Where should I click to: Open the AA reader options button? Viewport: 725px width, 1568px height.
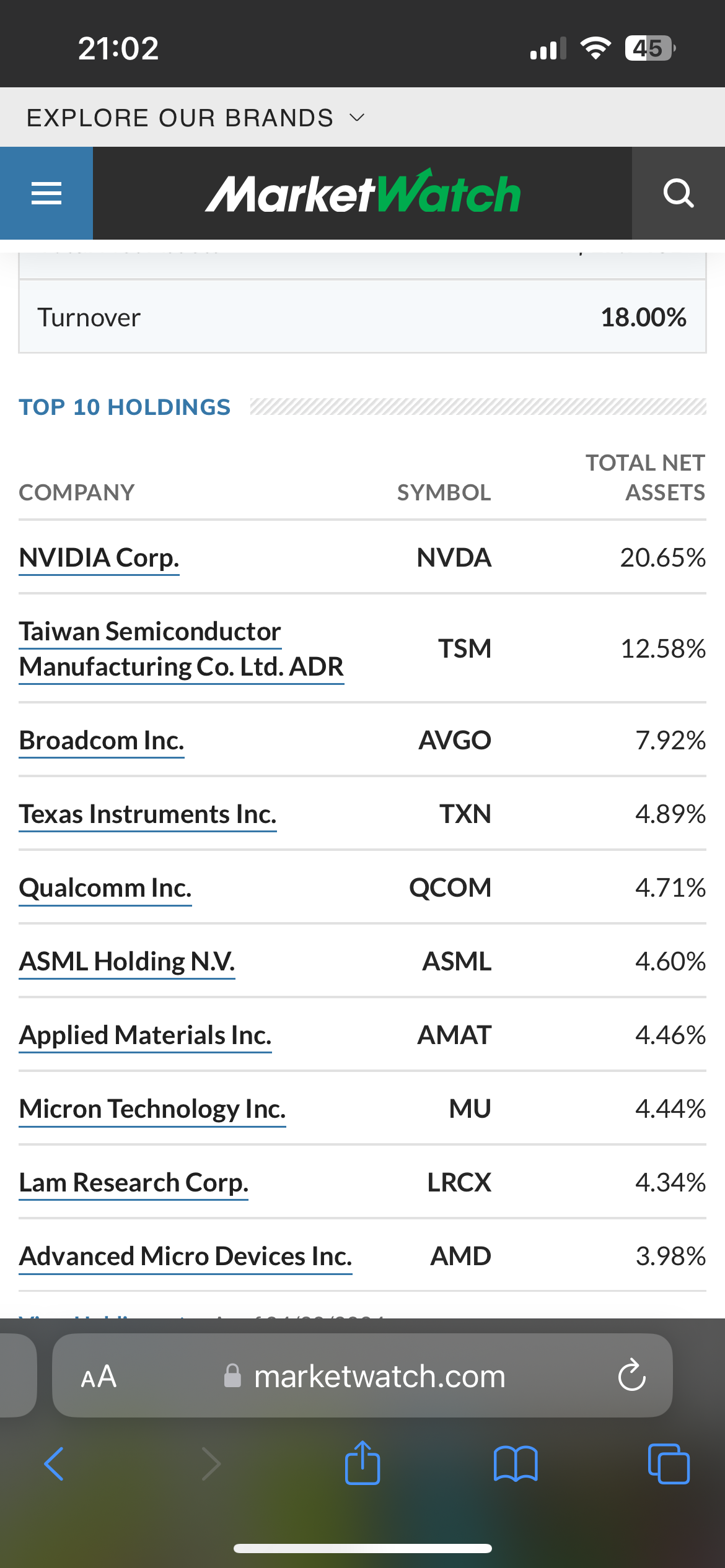click(x=99, y=1377)
